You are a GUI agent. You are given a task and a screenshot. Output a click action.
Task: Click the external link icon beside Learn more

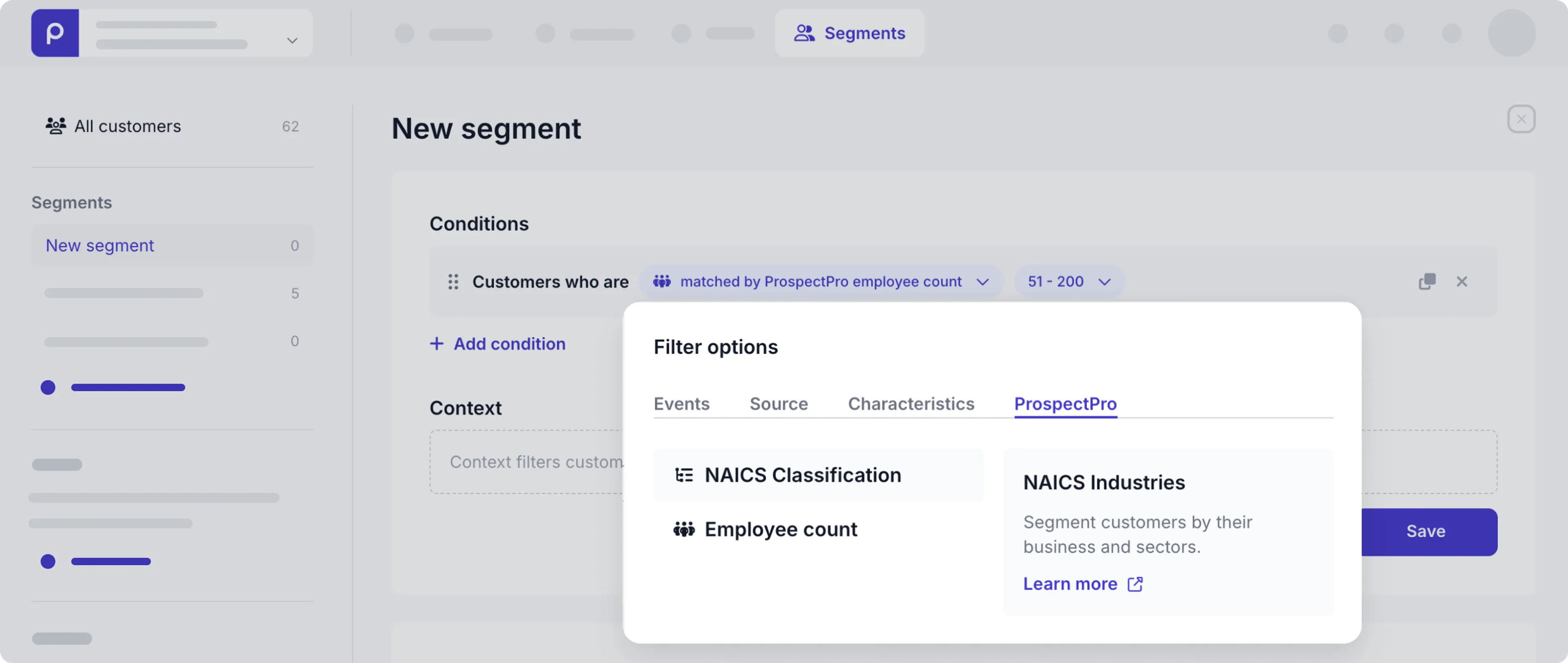1135,584
